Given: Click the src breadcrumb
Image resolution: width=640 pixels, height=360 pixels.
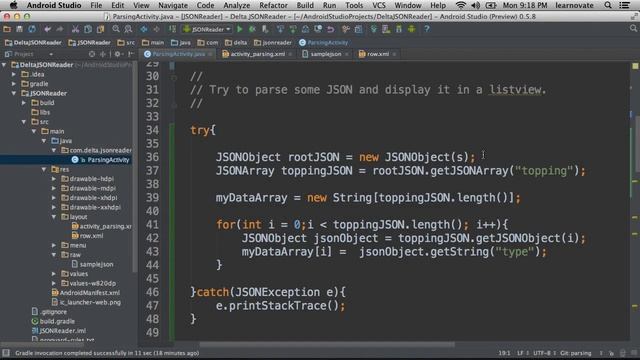Looking at the screenshot, I should [x=126, y=42].
